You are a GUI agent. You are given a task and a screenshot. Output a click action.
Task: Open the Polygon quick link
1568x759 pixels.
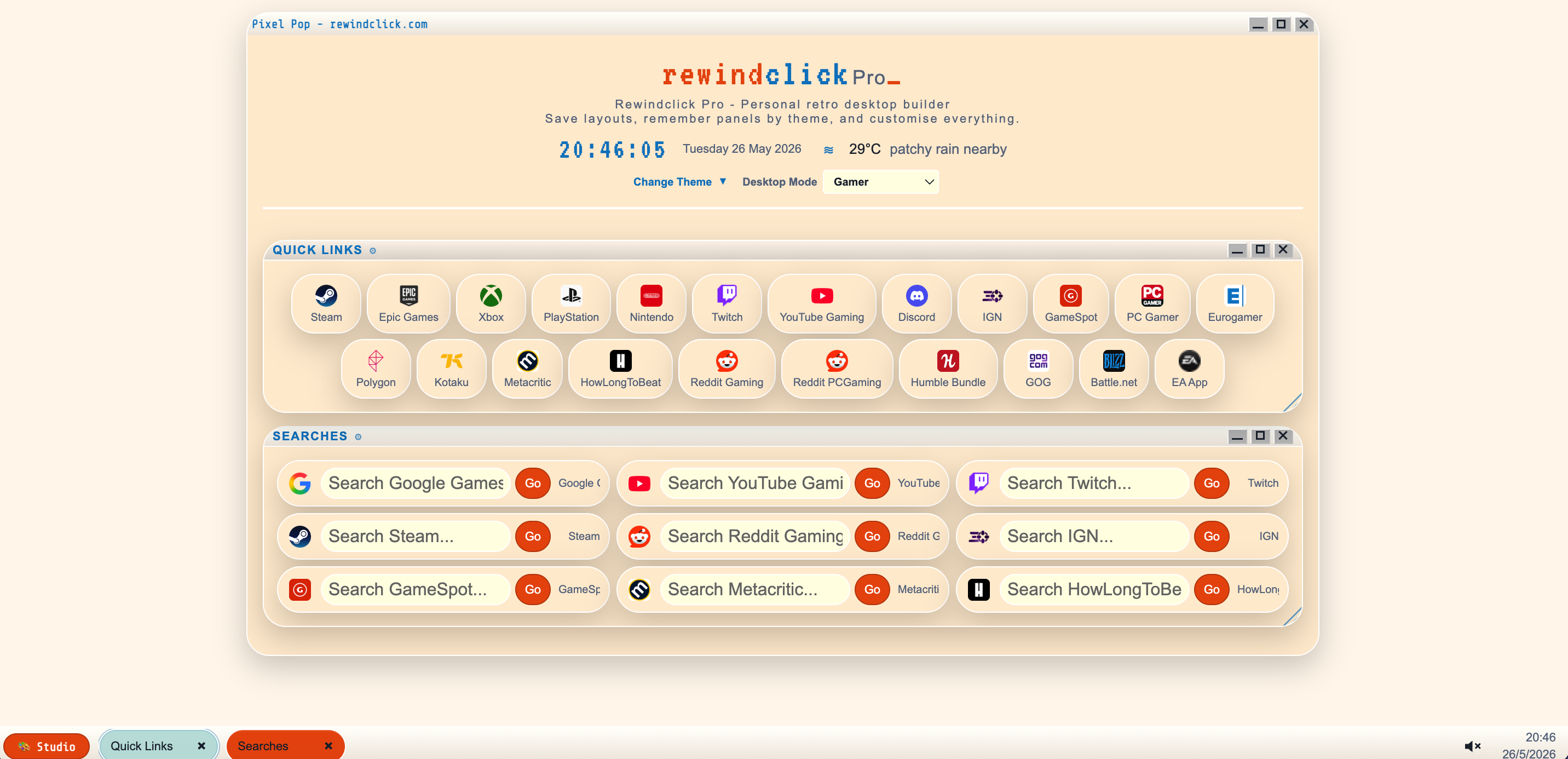tap(376, 368)
